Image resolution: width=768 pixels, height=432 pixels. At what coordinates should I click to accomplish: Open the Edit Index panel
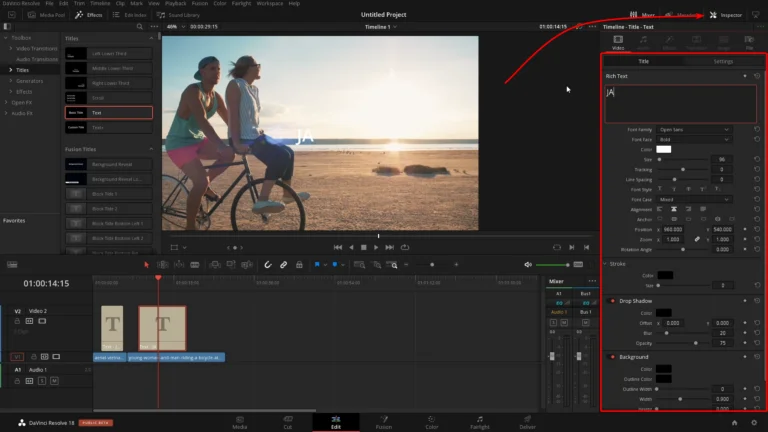(x=130, y=15)
